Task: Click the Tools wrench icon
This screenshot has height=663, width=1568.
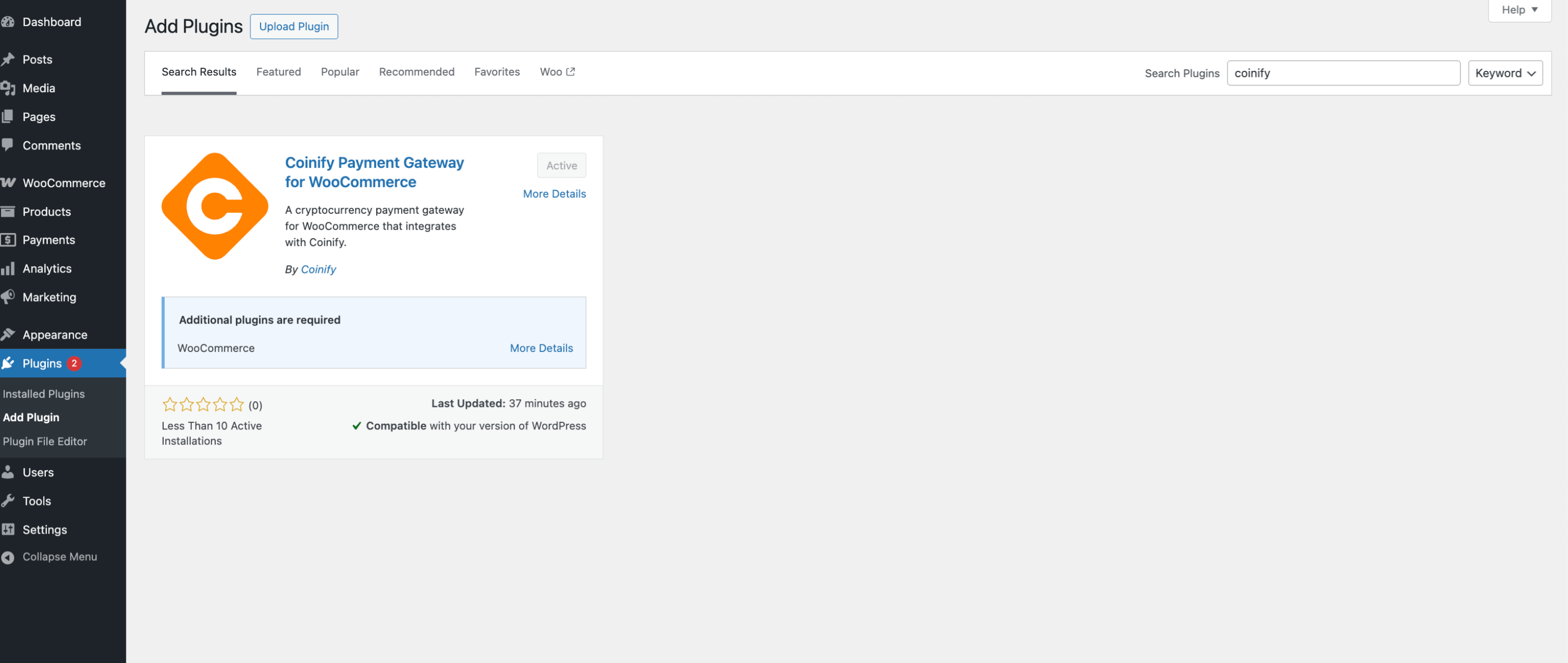Action: click(x=8, y=500)
